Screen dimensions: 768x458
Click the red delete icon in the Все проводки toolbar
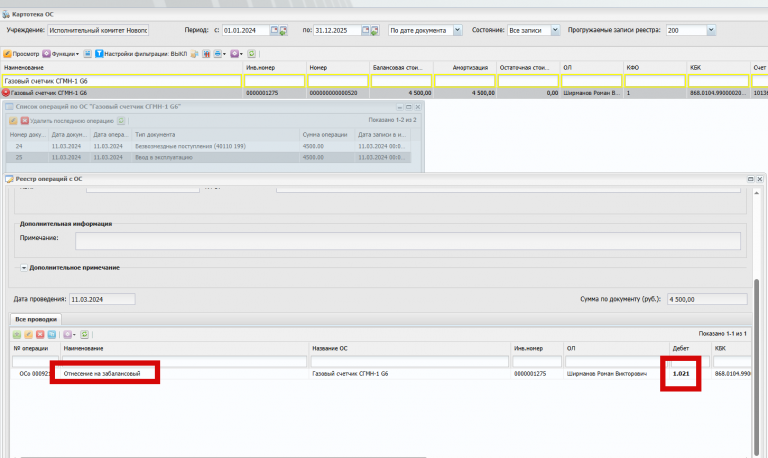click(x=40, y=334)
